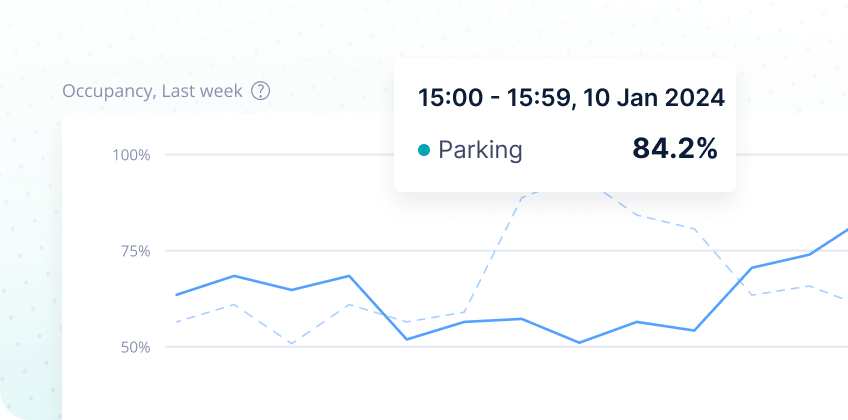Screen dimensions: 848x420
Task: Click the 50% axis label
Action: [134, 347]
